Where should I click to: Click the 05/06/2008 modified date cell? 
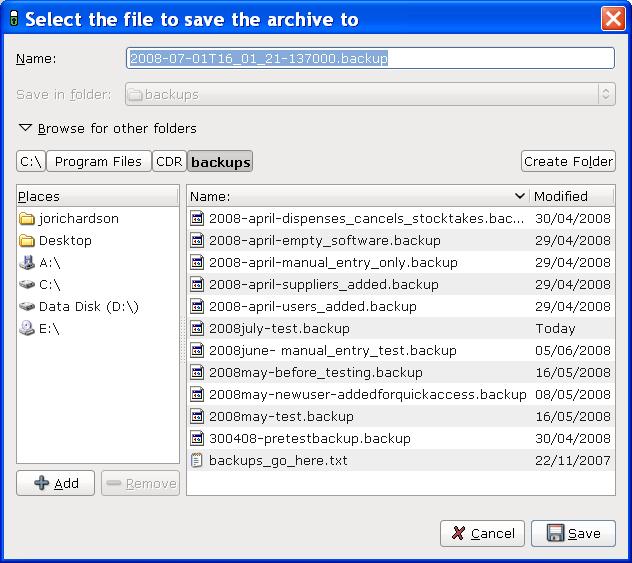(573, 351)
